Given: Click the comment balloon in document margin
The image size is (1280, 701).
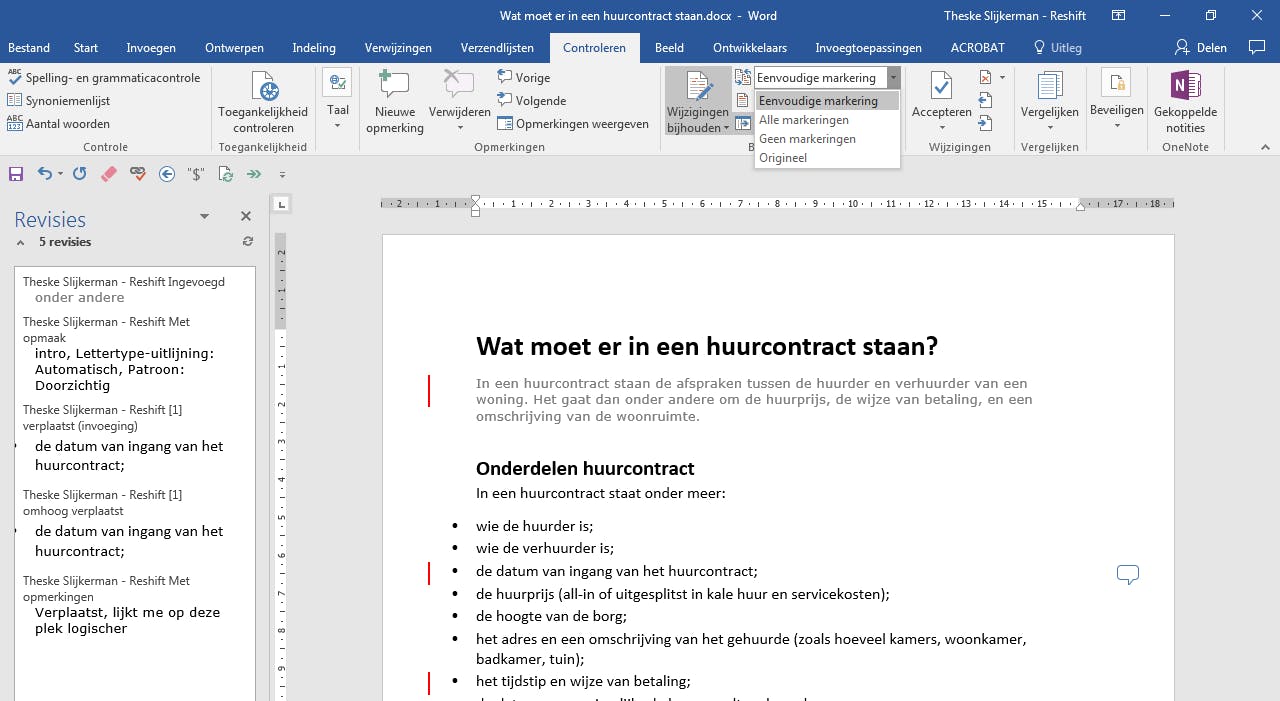Looking at the screenshot, I should click(x=1127, y=574).
